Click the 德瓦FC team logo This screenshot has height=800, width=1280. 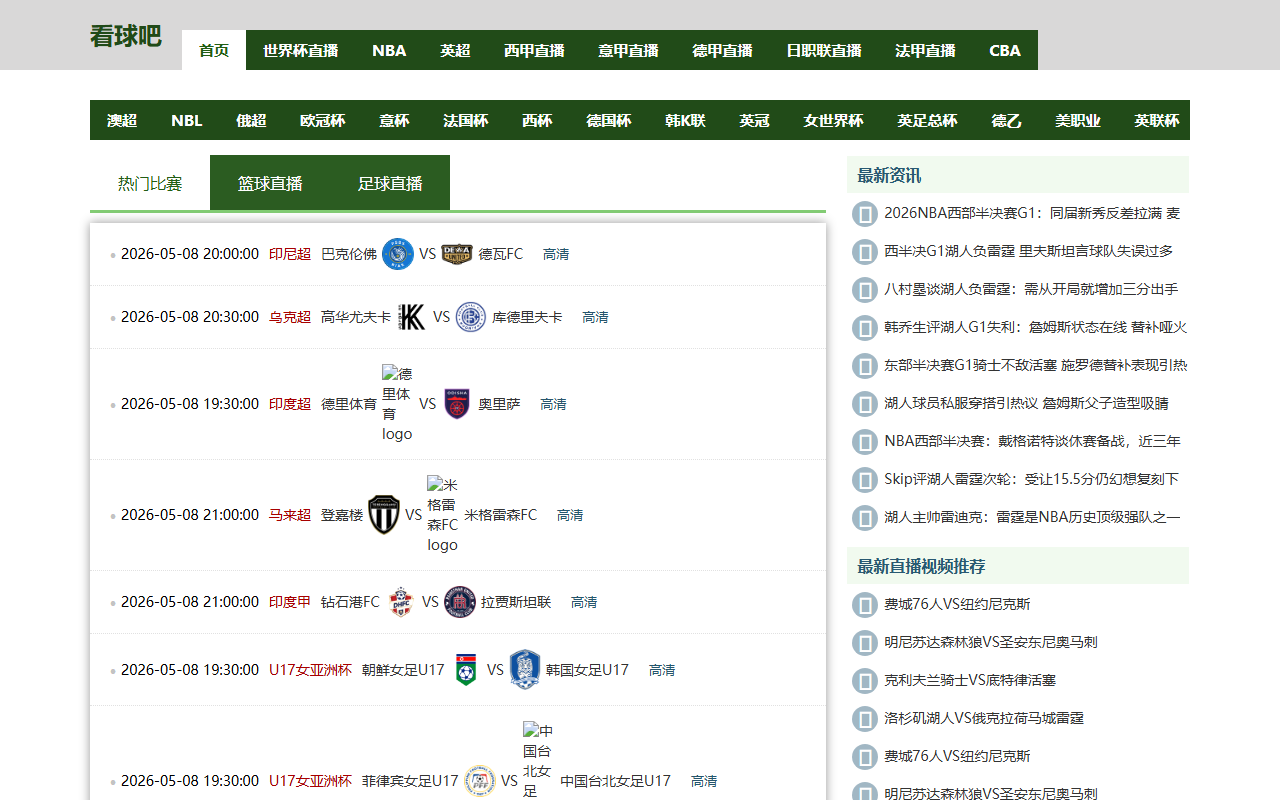point(456,254)
